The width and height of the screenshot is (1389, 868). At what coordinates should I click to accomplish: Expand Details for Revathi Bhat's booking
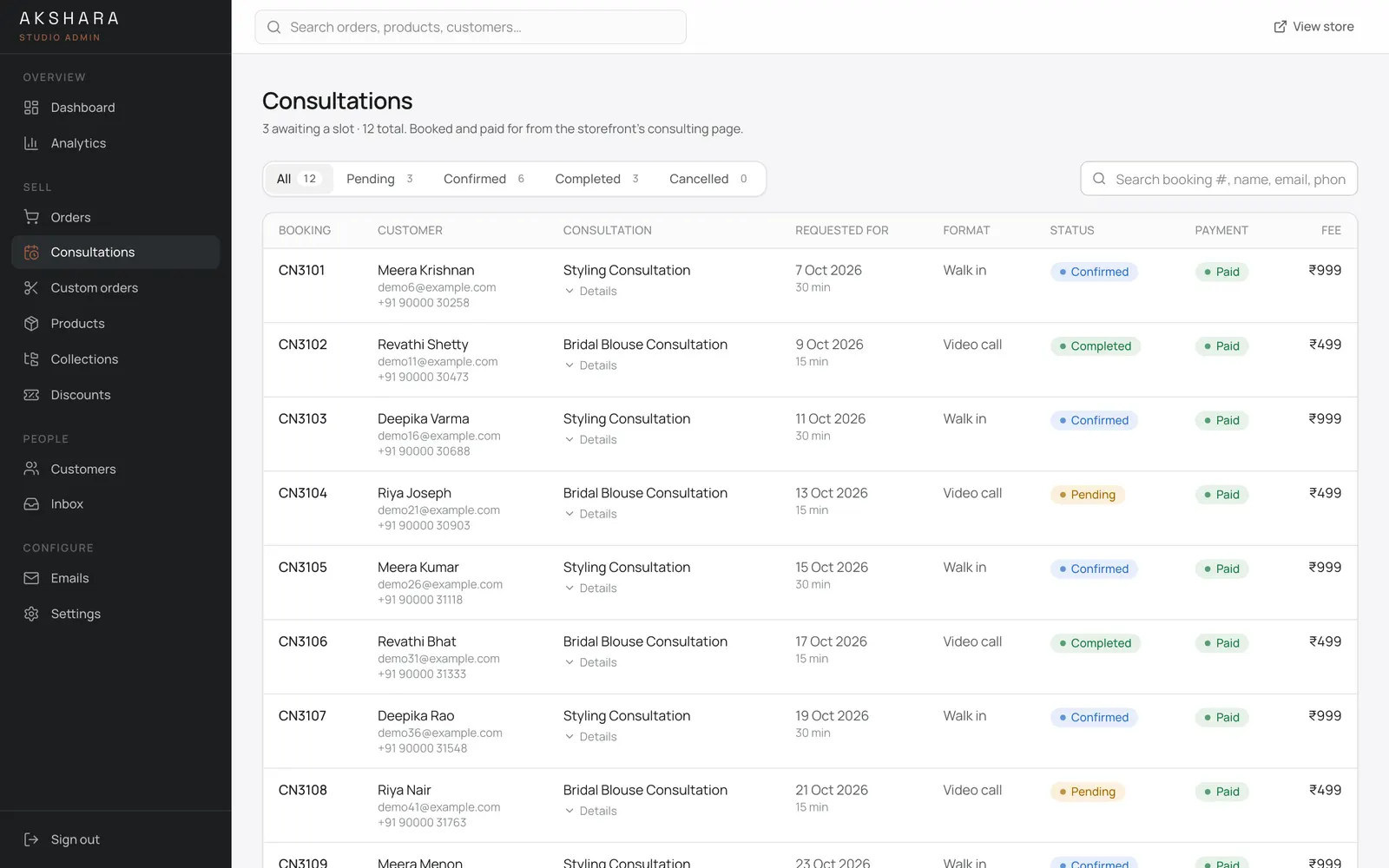[590, 662]
